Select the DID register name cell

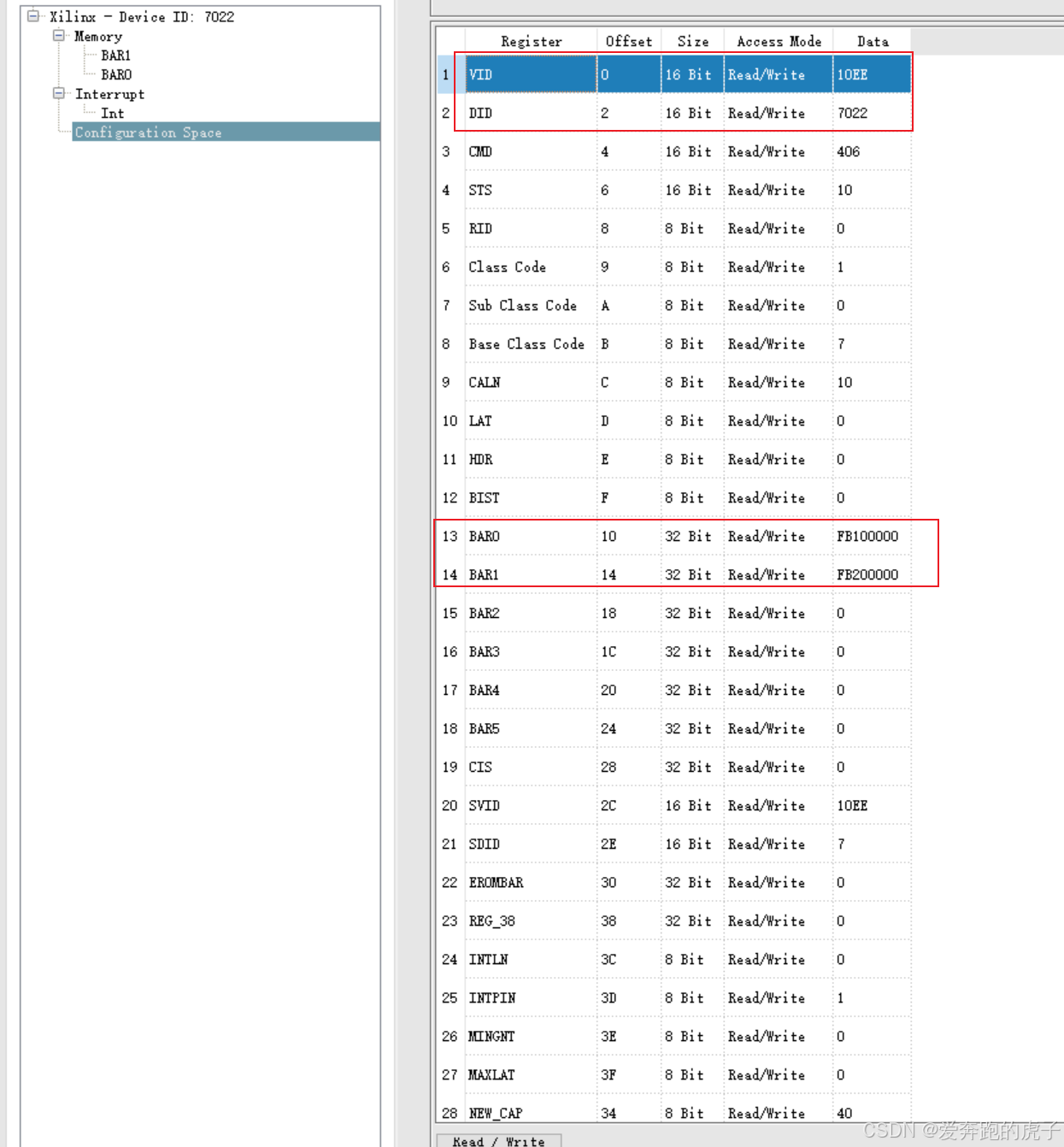tap(531, 113)
